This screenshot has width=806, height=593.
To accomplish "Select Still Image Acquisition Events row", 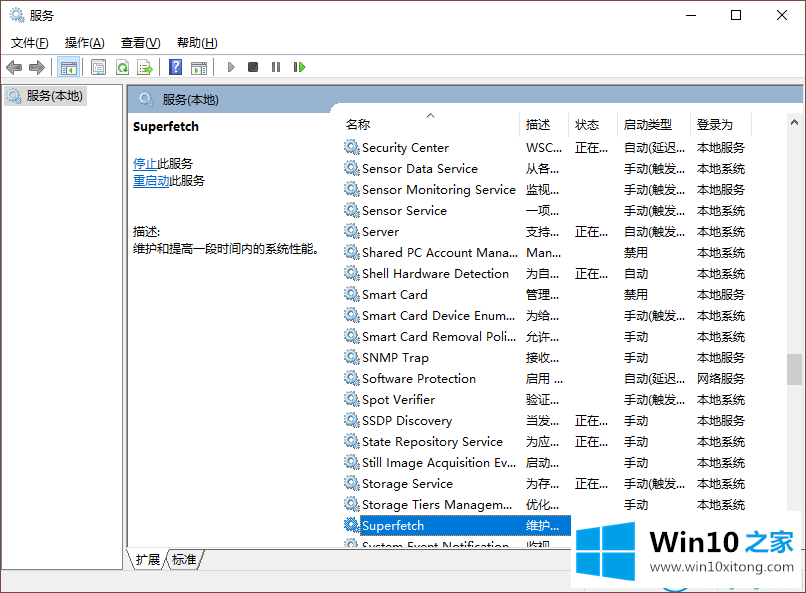I will tap(545, 462).
